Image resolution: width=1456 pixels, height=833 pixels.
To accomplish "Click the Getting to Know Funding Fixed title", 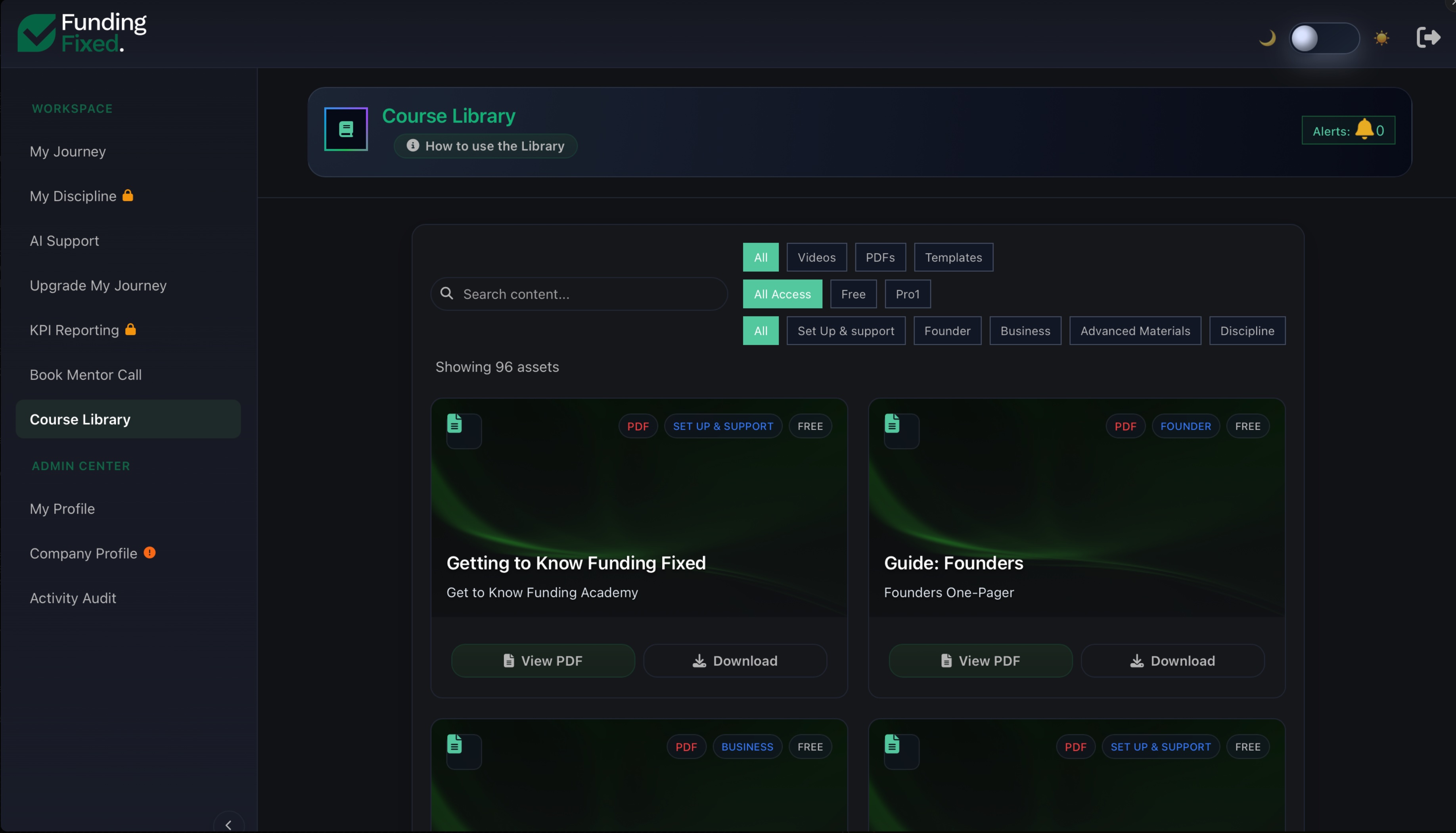I will 576,563.
